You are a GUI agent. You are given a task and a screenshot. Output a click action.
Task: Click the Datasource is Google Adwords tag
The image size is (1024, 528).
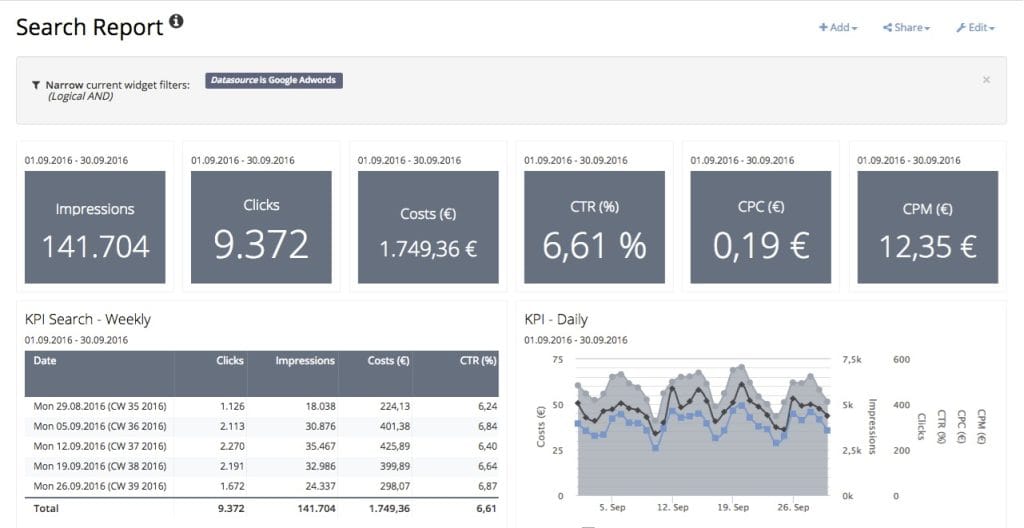point(274,80)
